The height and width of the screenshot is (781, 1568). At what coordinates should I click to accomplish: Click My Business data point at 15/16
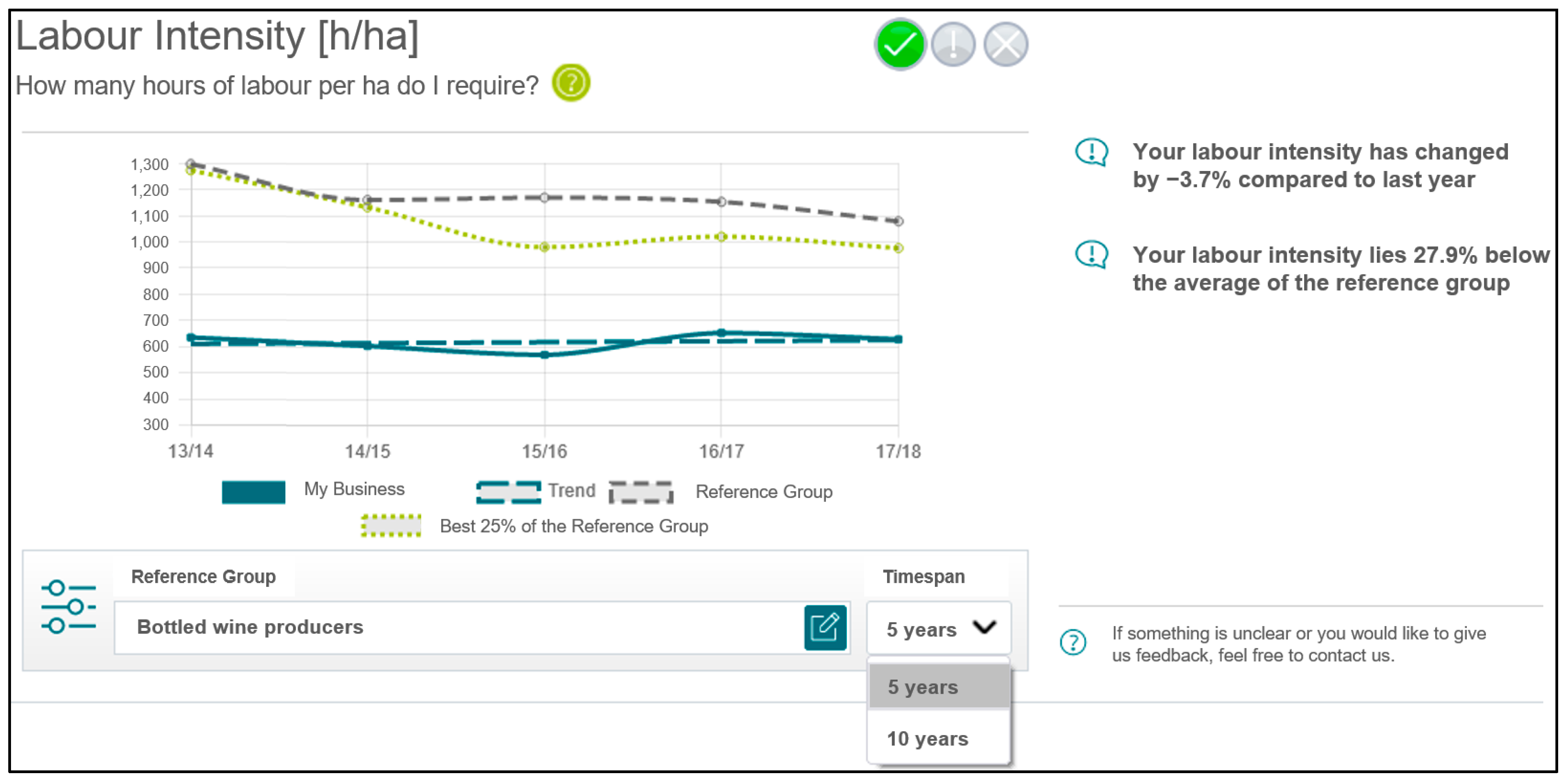(544, 354)
